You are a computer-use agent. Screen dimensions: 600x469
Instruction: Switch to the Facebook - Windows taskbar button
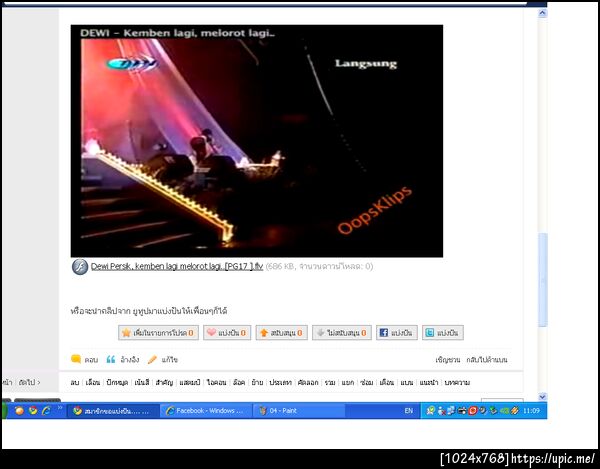point(206,411)
